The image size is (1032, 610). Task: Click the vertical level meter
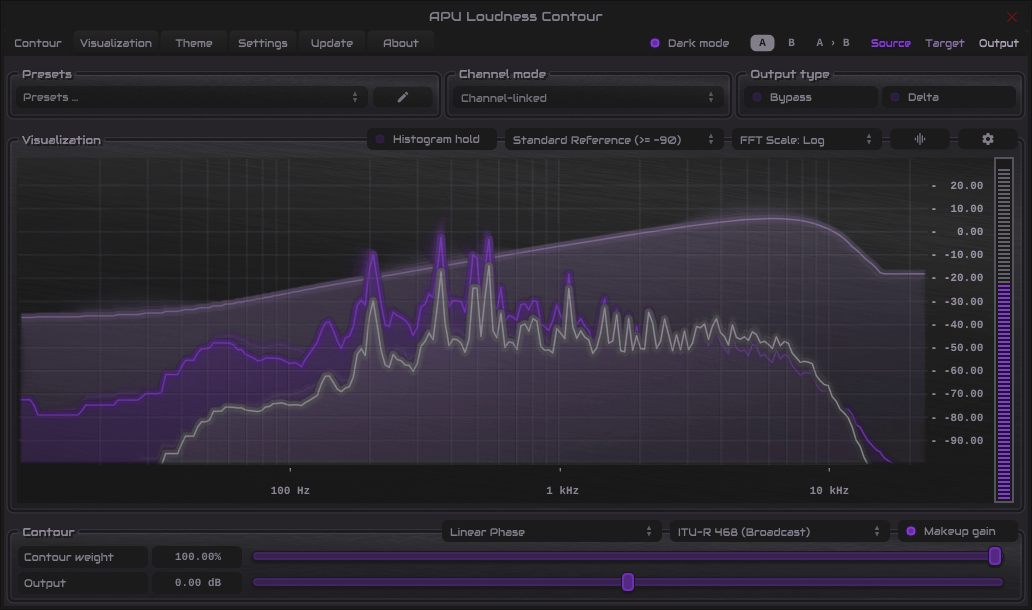(x=1004, y=330)
